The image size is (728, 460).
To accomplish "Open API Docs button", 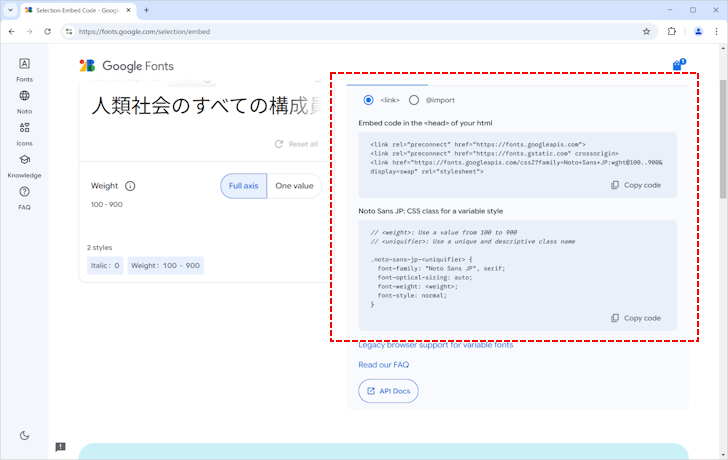I will pyautogui.click(x=388, y=391).
